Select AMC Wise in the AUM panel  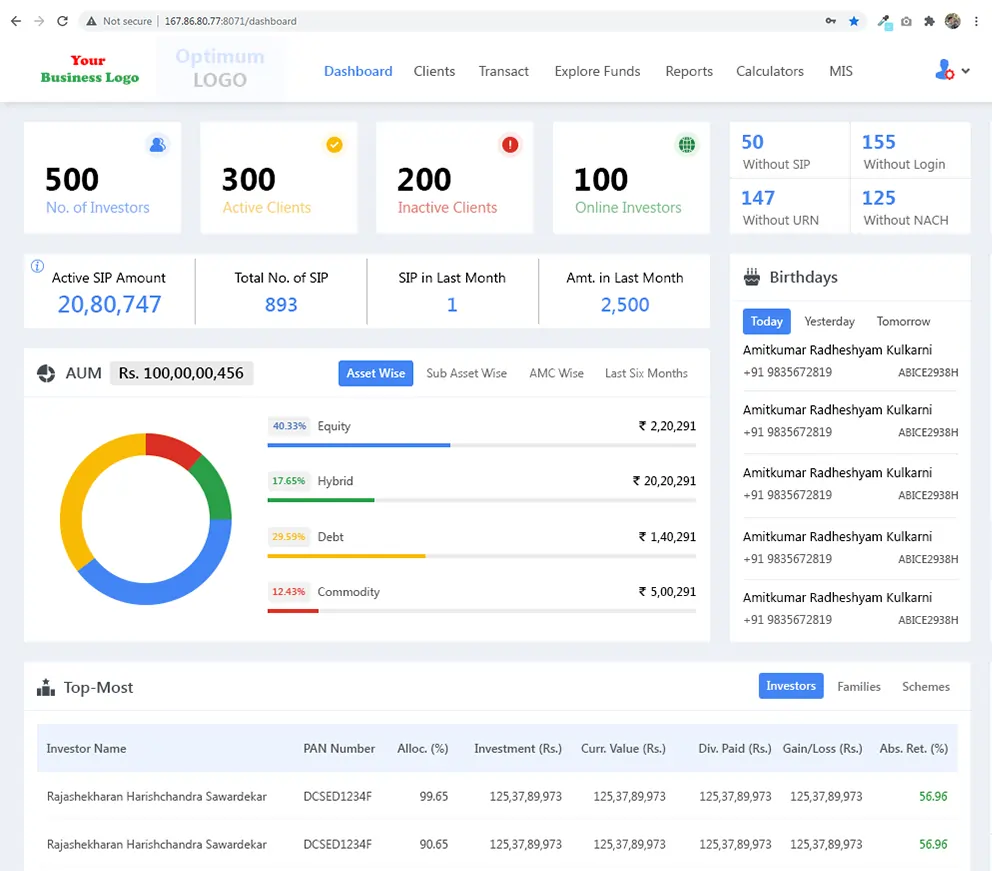(x=556, y=373)
